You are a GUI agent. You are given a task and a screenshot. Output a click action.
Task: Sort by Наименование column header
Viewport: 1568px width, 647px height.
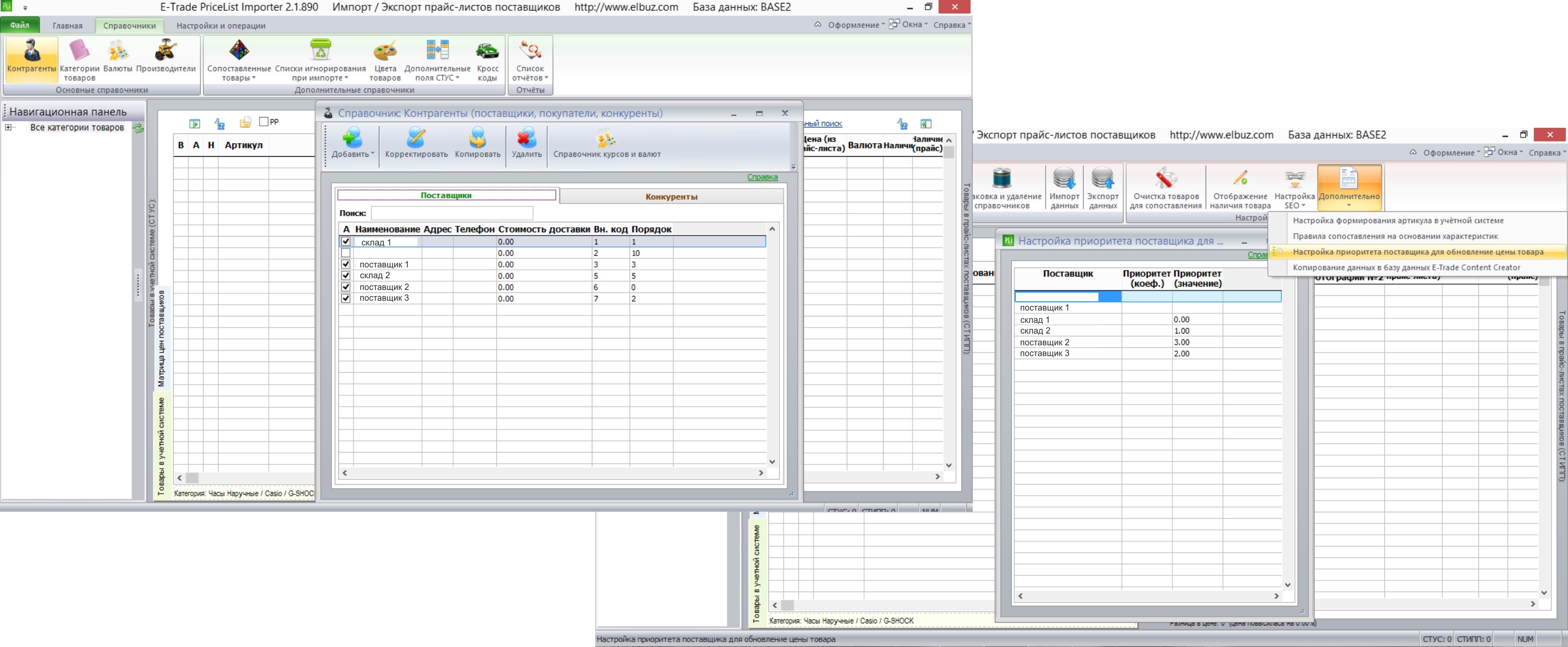pyautogui.click(x=388, y=229)
